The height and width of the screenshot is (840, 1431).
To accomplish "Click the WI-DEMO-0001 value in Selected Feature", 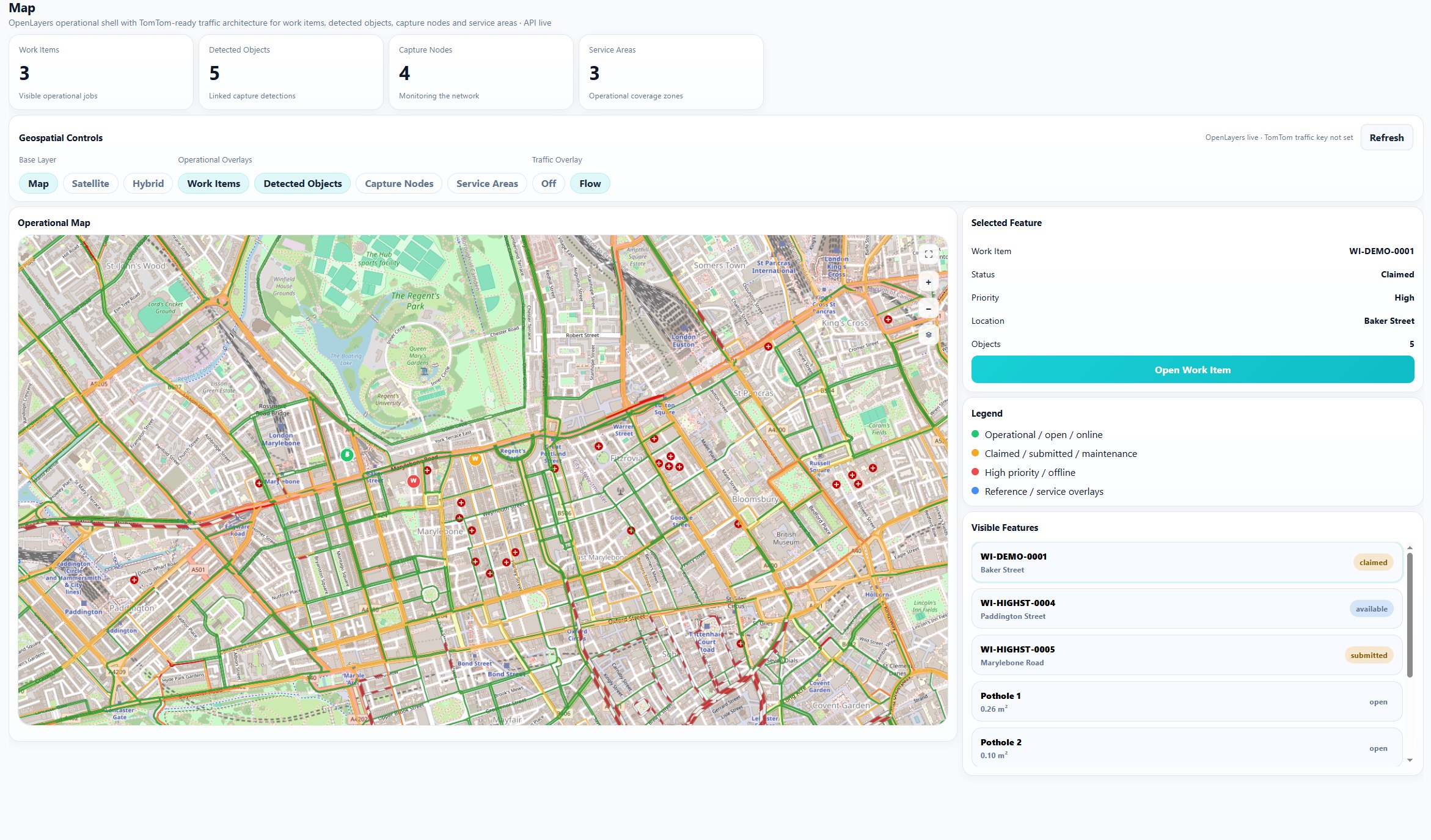I will pyautogui.click(x=1381, y=251).
